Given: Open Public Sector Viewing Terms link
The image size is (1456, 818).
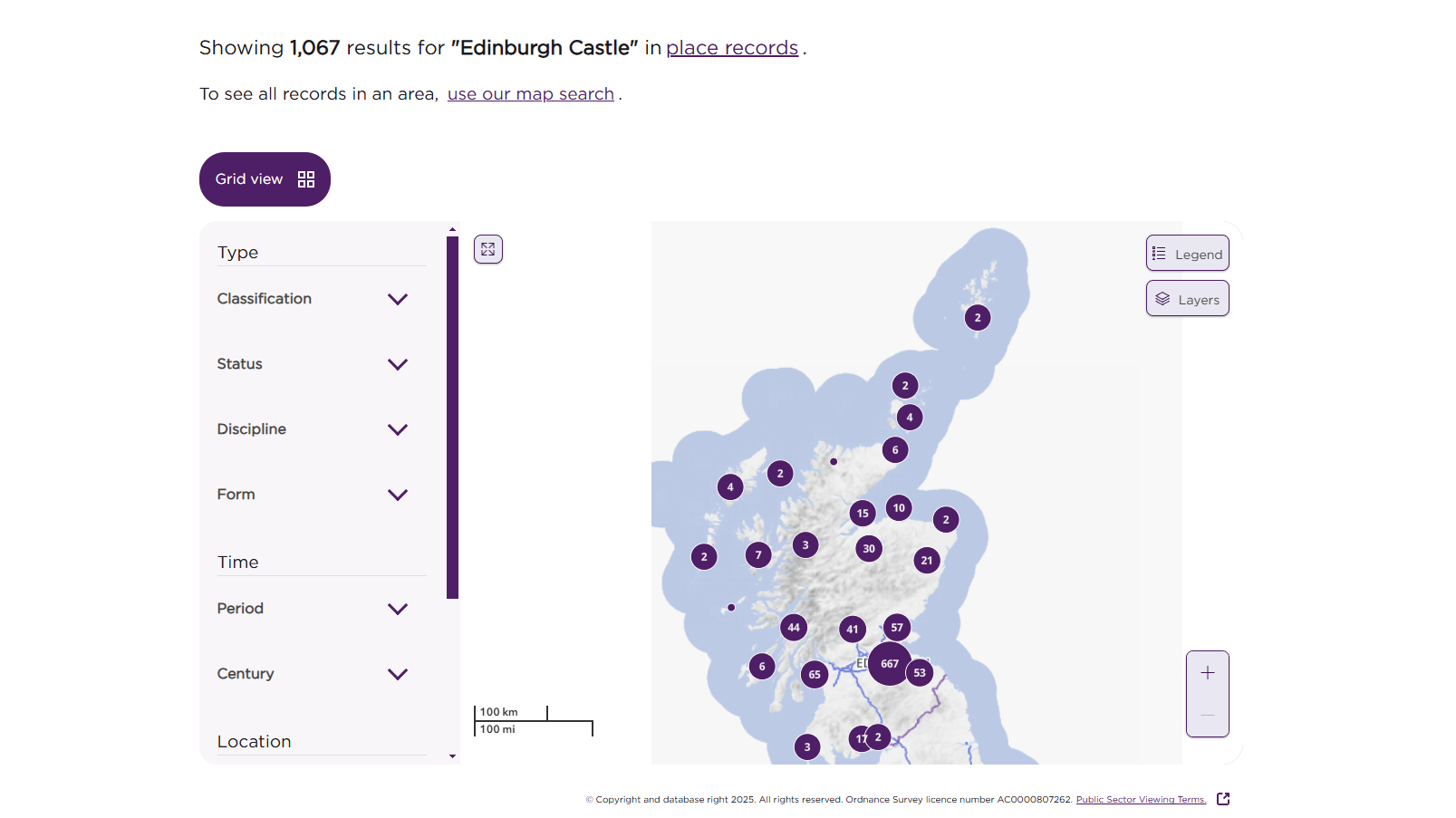Looking at the screenshot, I should (1140, 799).
